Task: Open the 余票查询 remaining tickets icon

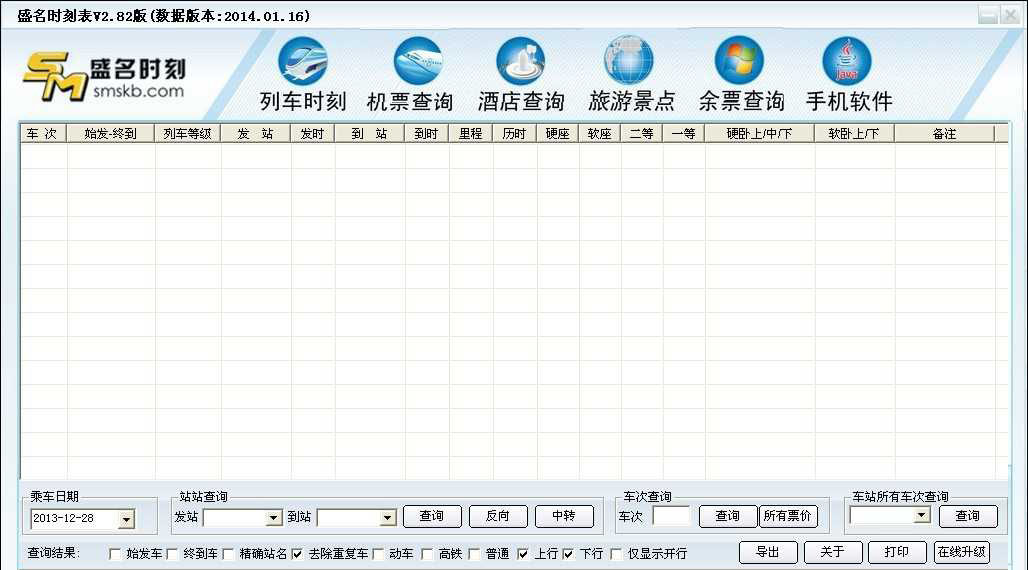Action: (x=739, y=62)
